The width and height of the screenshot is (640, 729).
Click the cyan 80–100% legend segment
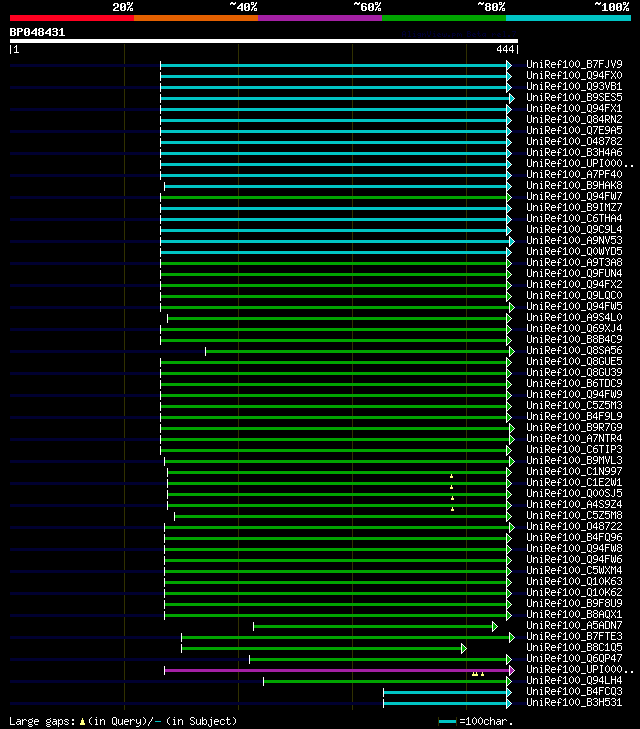tap(568, 18)
